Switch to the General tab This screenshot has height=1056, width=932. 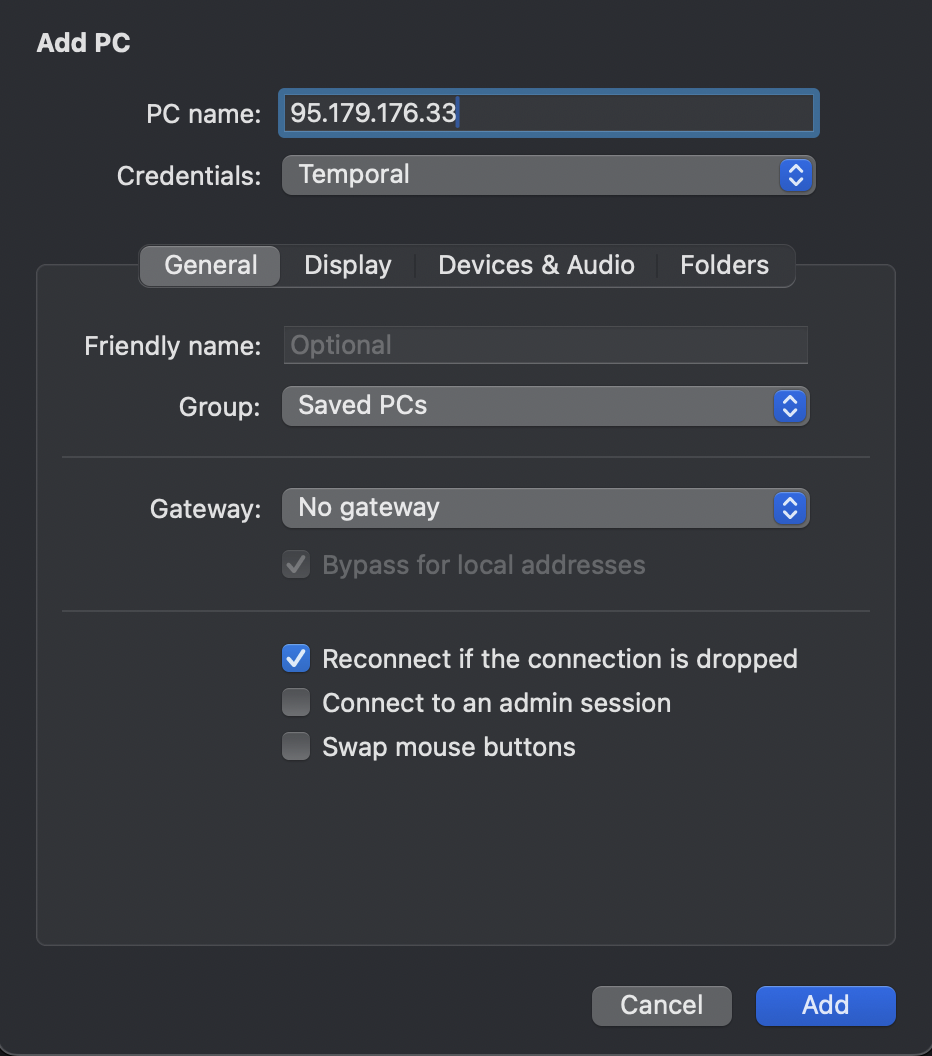pos(210,266)
